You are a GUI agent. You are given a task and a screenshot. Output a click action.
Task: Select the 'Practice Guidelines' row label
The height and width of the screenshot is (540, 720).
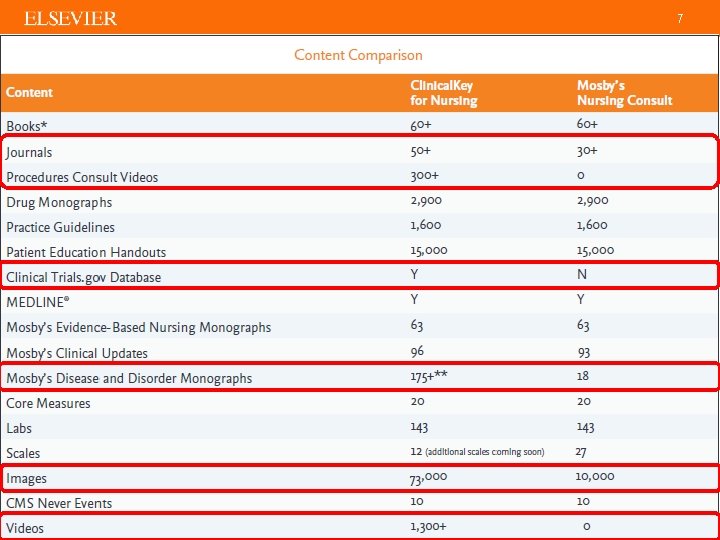click(61, 227)
